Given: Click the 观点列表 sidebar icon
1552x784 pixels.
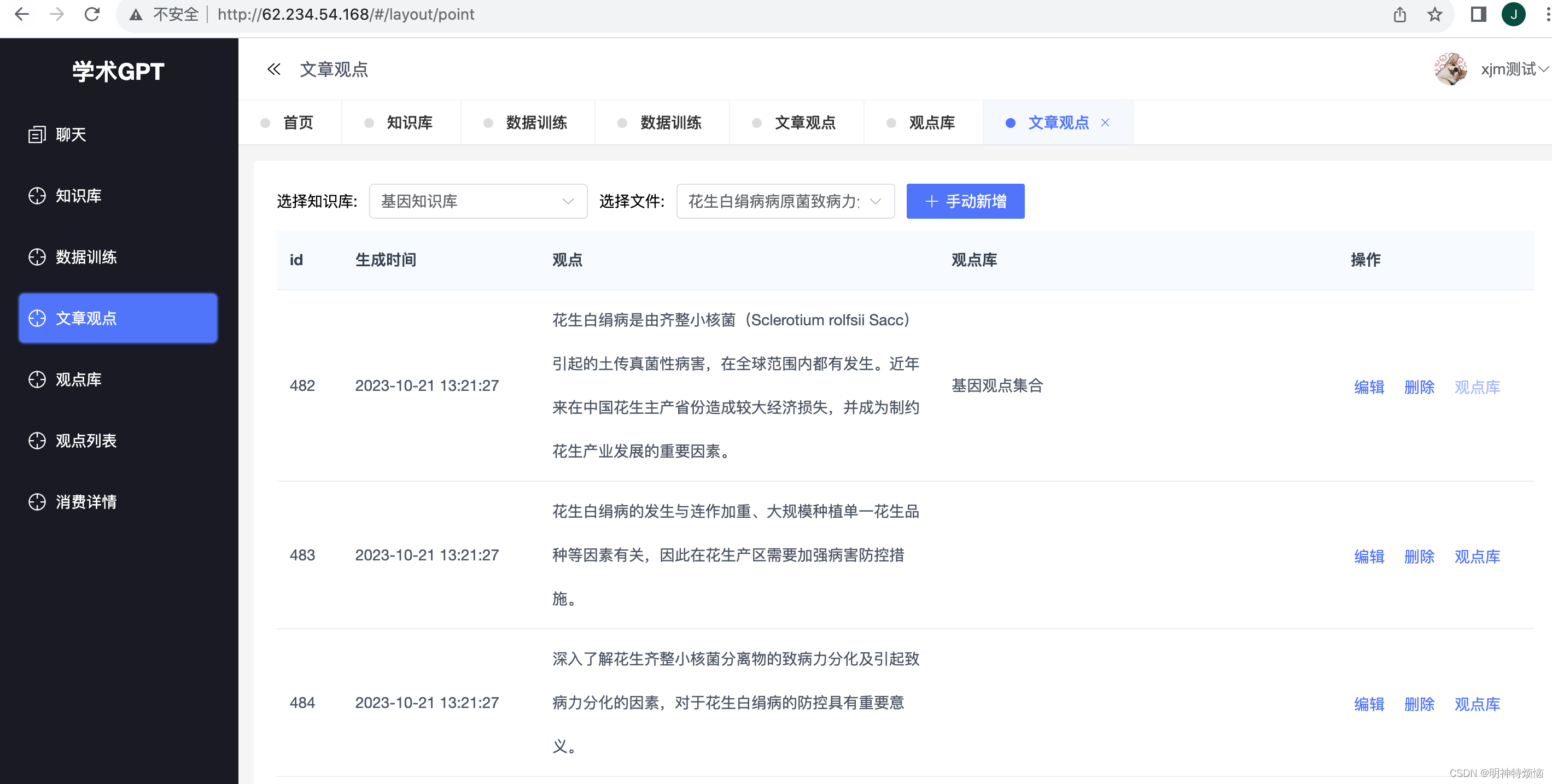Looking at the screenshot, I should 37,441.
